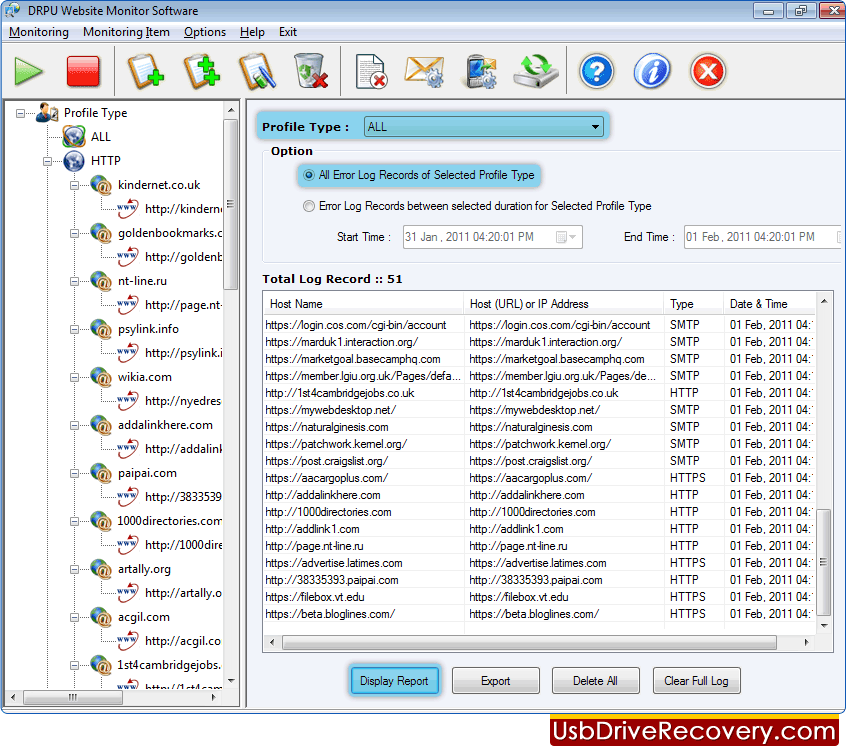Screen dimensions: 846x746
Task: Open the mobile alert settings icon
Action: pos(480,71)
